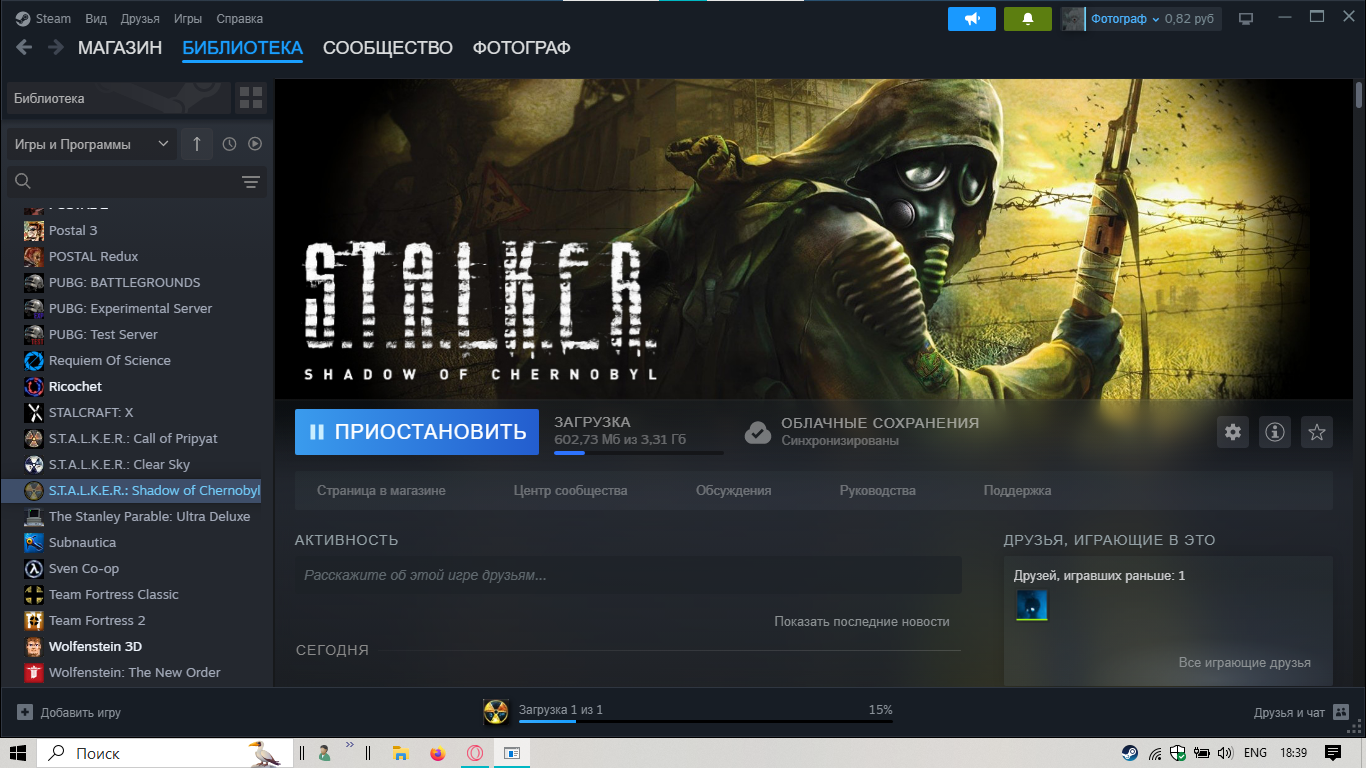Add game to favorites star
Screen dimensions: 1366x768
click(x=1317, y=432)
